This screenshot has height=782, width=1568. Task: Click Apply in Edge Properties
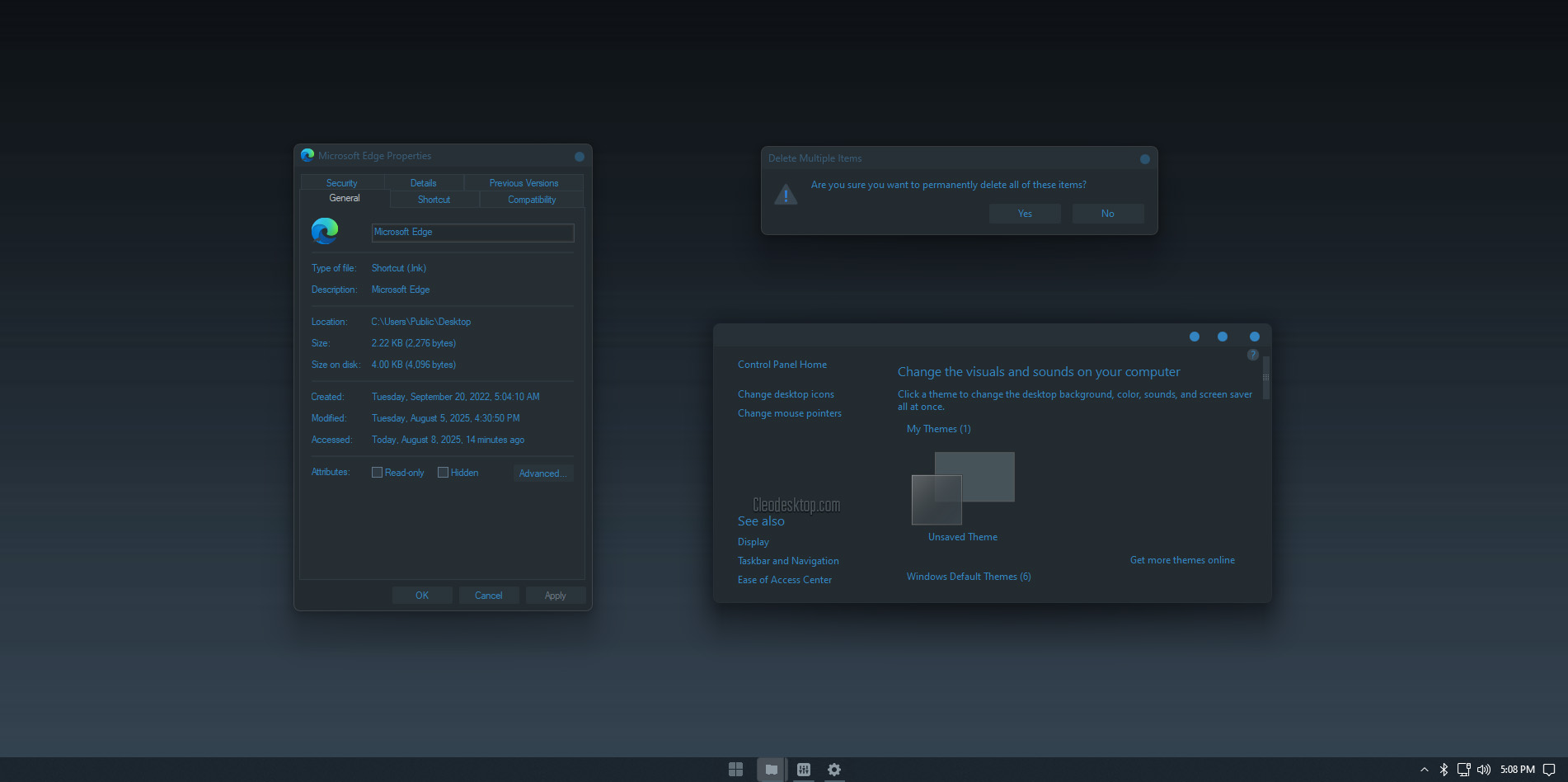[x=556, y=596]
